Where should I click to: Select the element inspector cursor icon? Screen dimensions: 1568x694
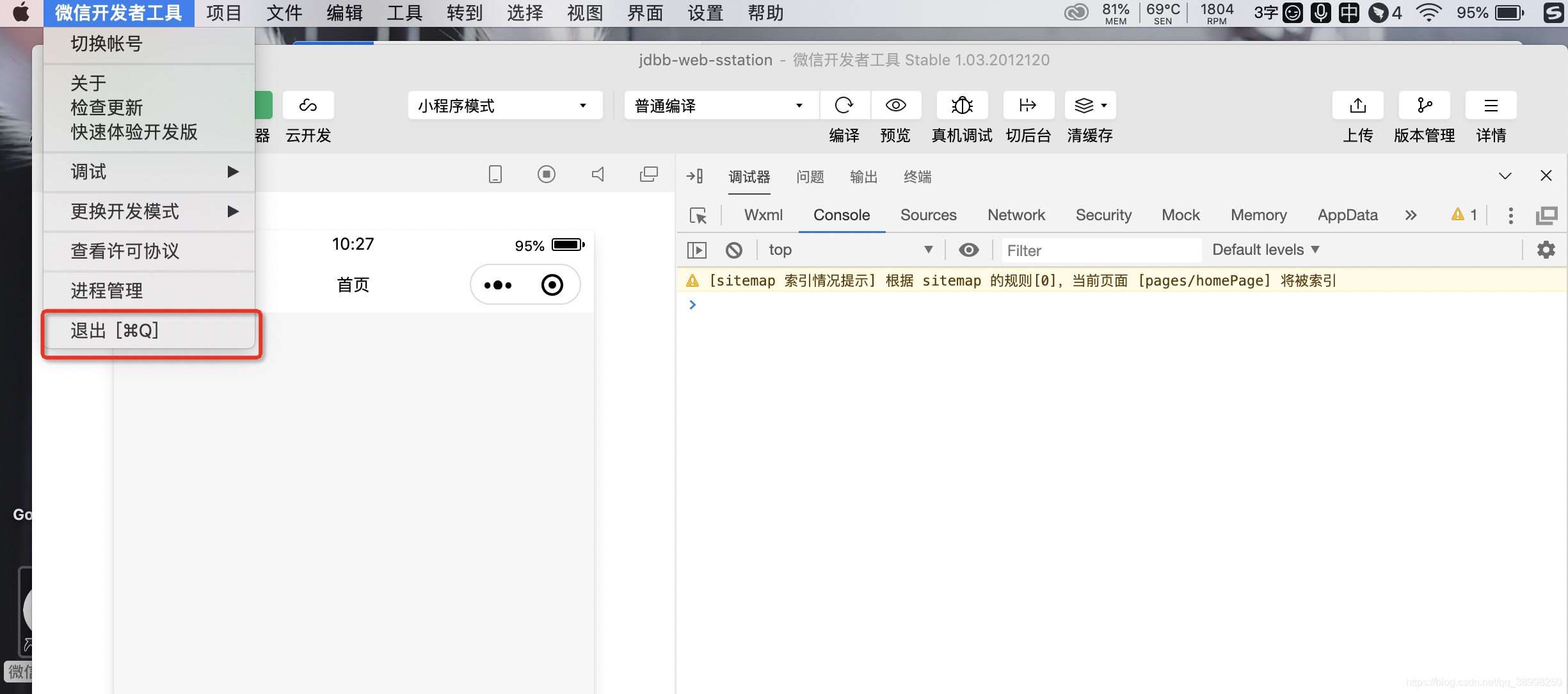point(698,216)
